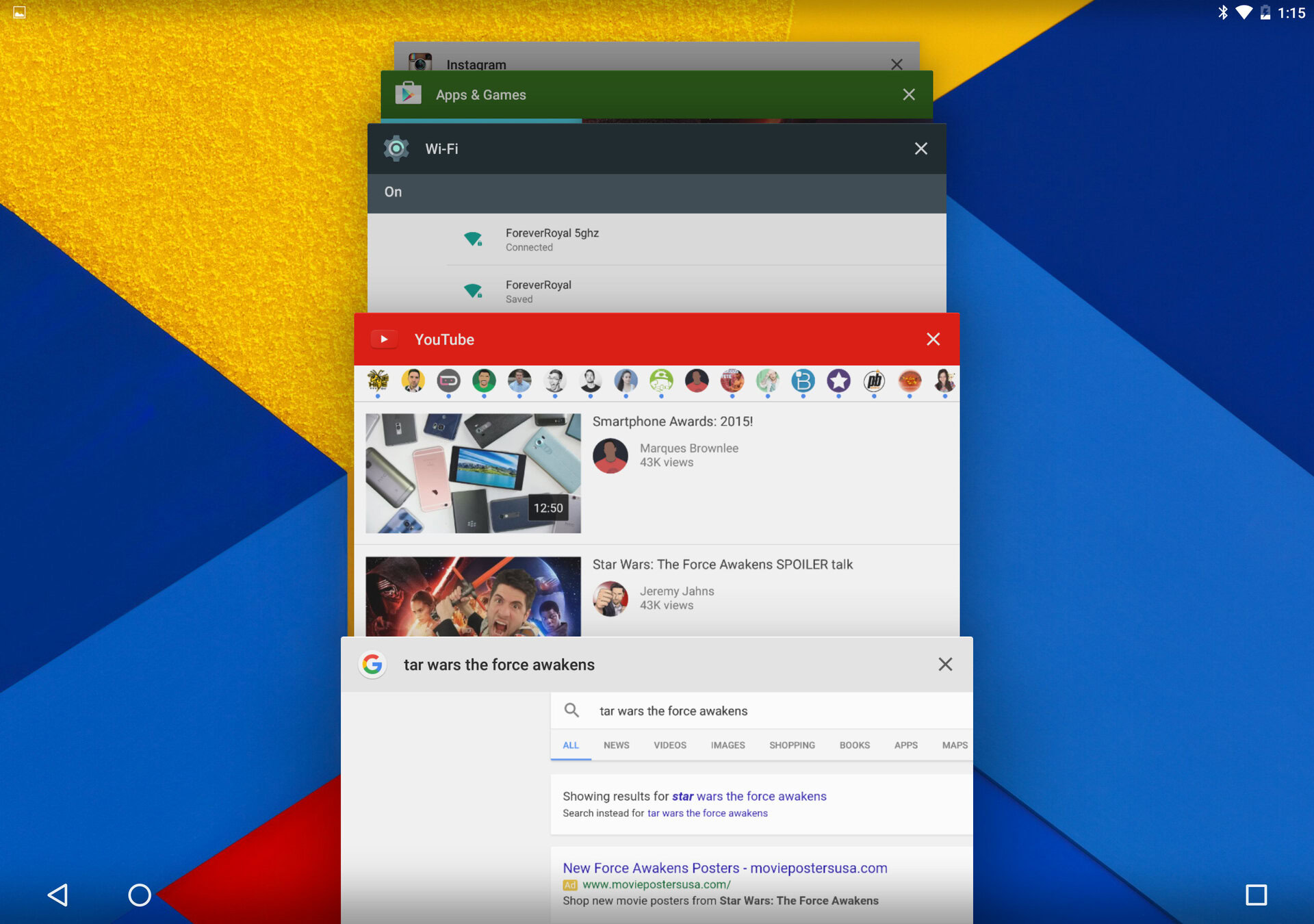
Task: Close the Google search card
Action: [x=945, y=664]
